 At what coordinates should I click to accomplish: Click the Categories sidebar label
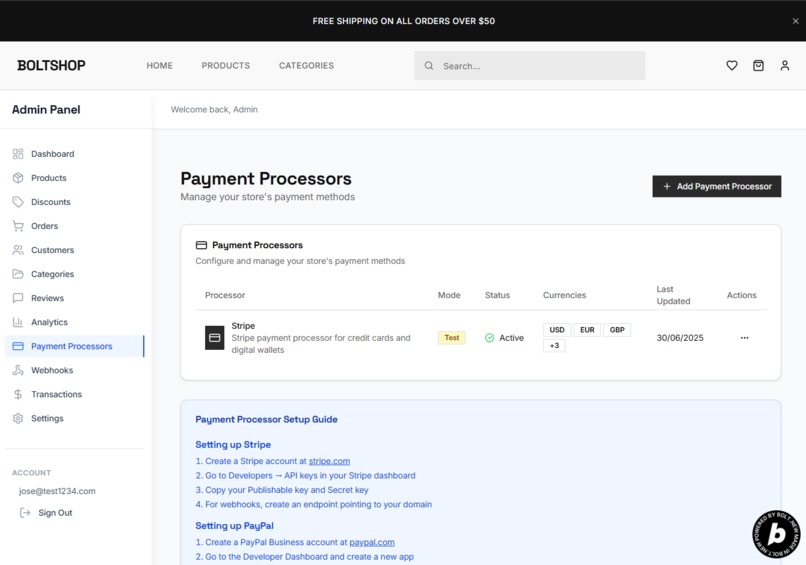52,274
